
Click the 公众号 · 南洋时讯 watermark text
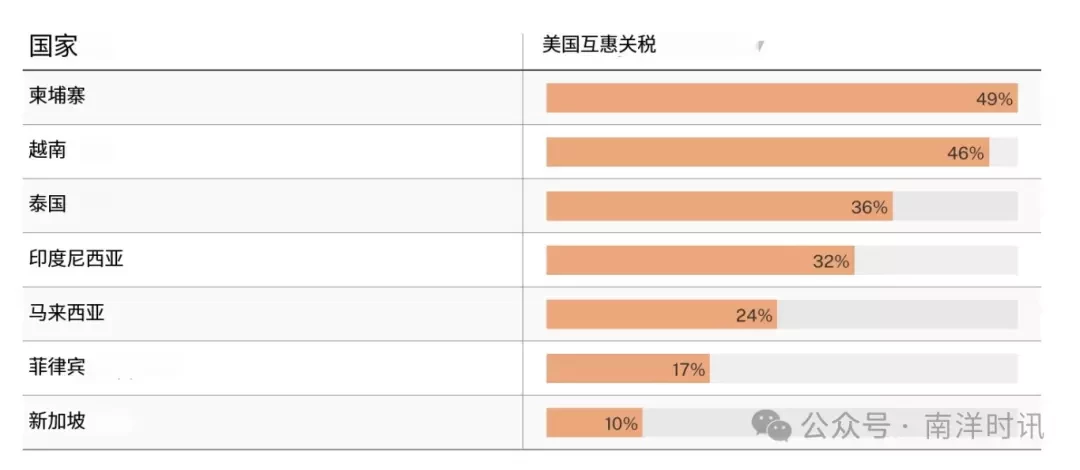tap(923, 426)
